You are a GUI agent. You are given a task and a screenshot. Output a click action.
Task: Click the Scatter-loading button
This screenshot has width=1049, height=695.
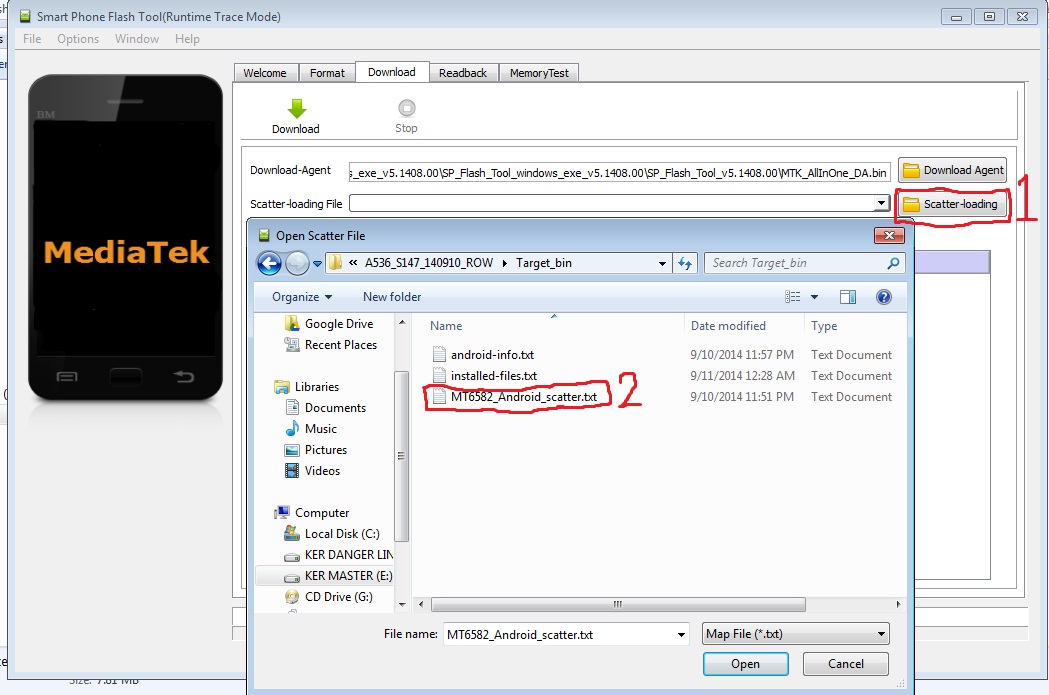tap(951, 204)
